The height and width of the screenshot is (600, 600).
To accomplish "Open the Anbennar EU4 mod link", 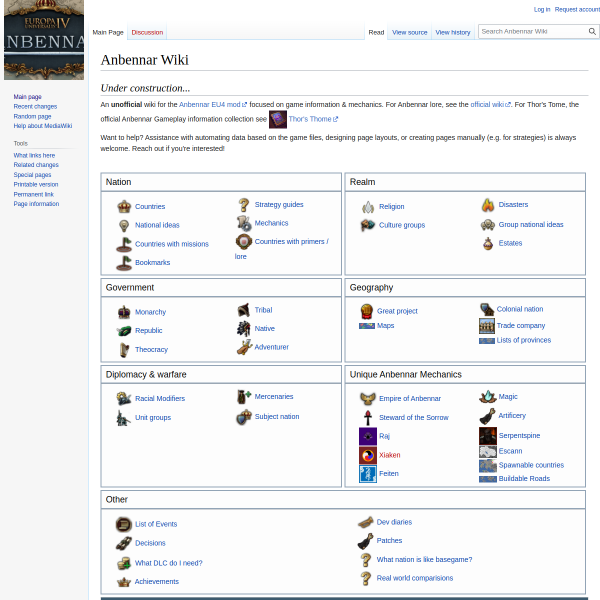I will (x=212, y=104).
